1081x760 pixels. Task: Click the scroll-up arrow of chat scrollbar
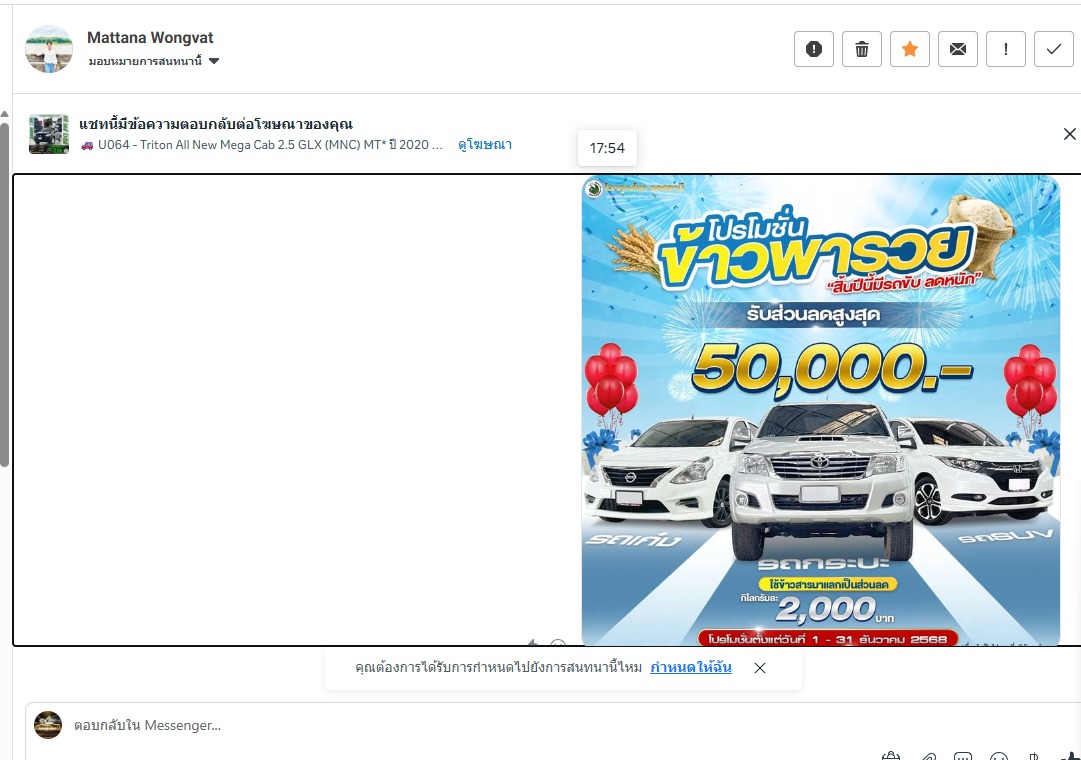click(4, 114)
